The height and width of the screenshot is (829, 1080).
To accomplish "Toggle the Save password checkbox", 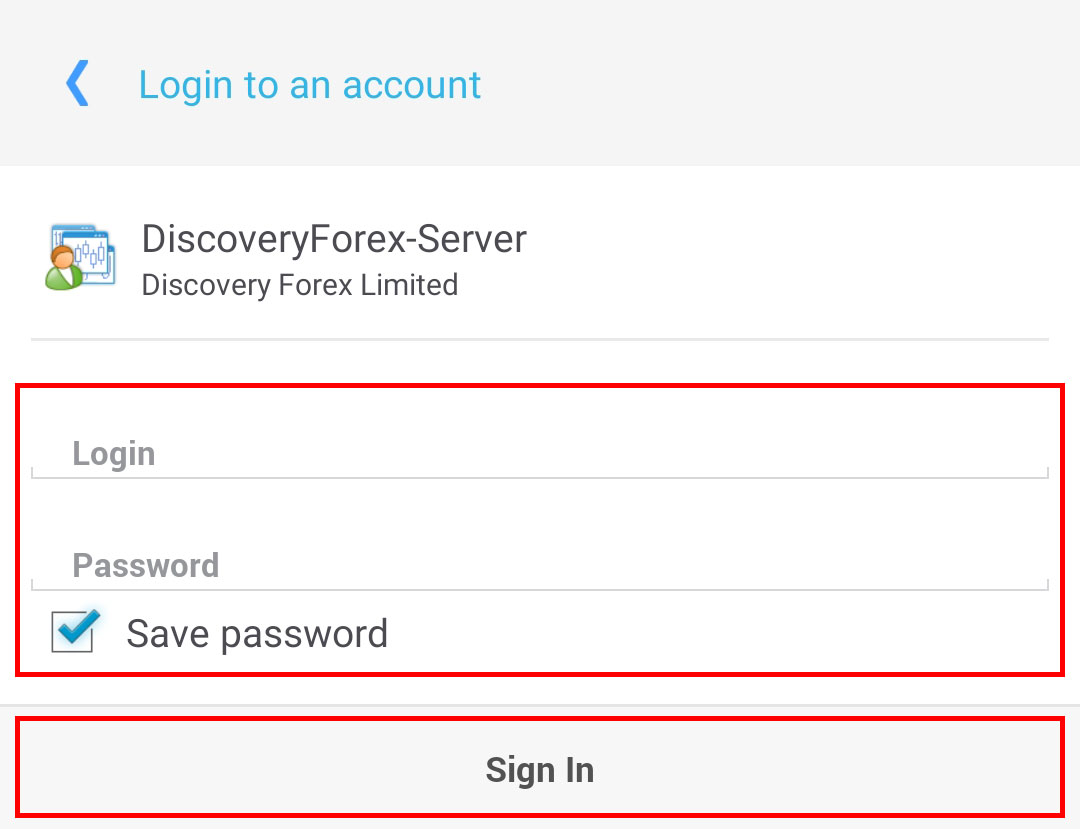I will [x=74, y=631].
